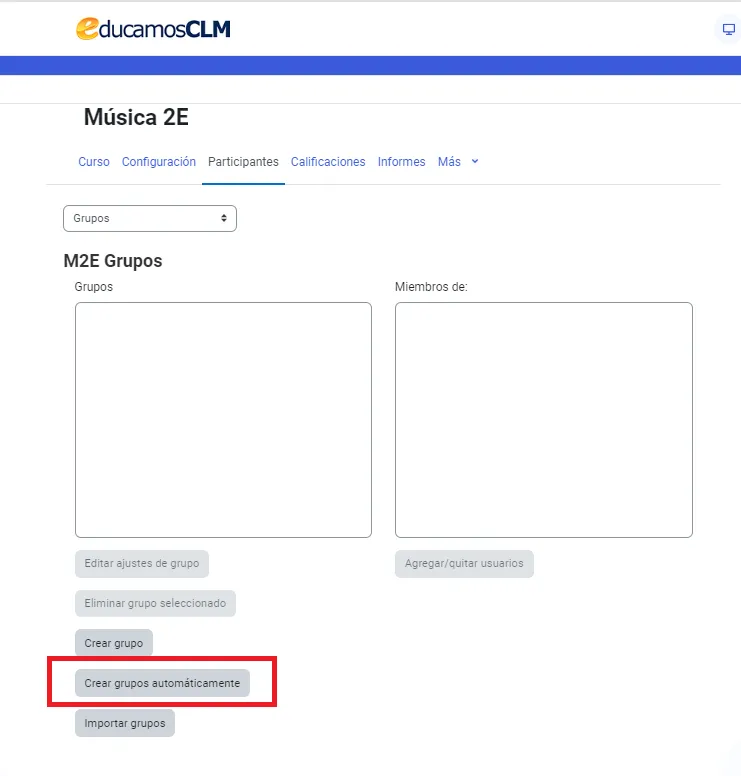Screen dimensions: 741x776
Task: Click inside the Miembros de list box
Action: pyautogui.click(x=543, y=420)
